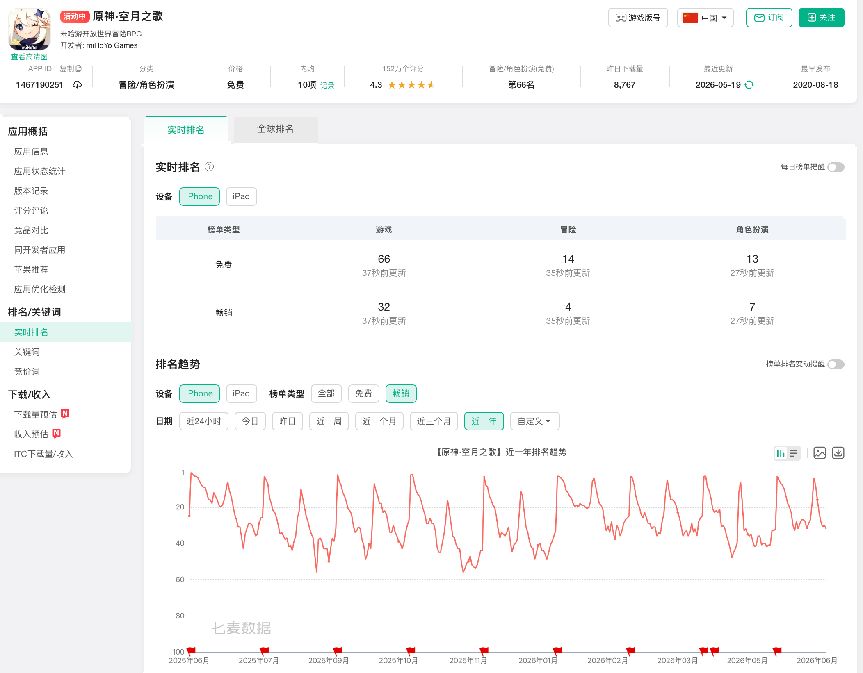Image resolution: width=863 pixels, height=673 pixels.
Task: Open the China country dropdown
Action: (705, 18)
